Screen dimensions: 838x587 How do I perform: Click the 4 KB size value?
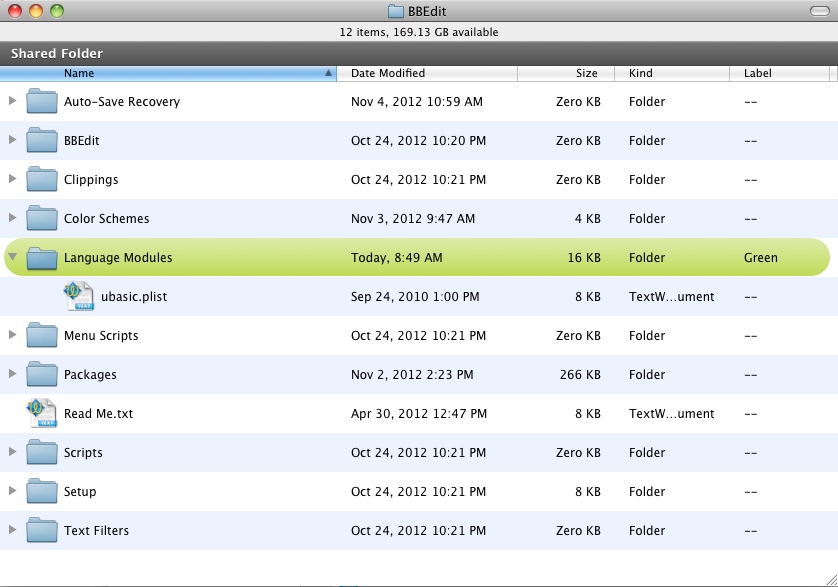(587, 219)
